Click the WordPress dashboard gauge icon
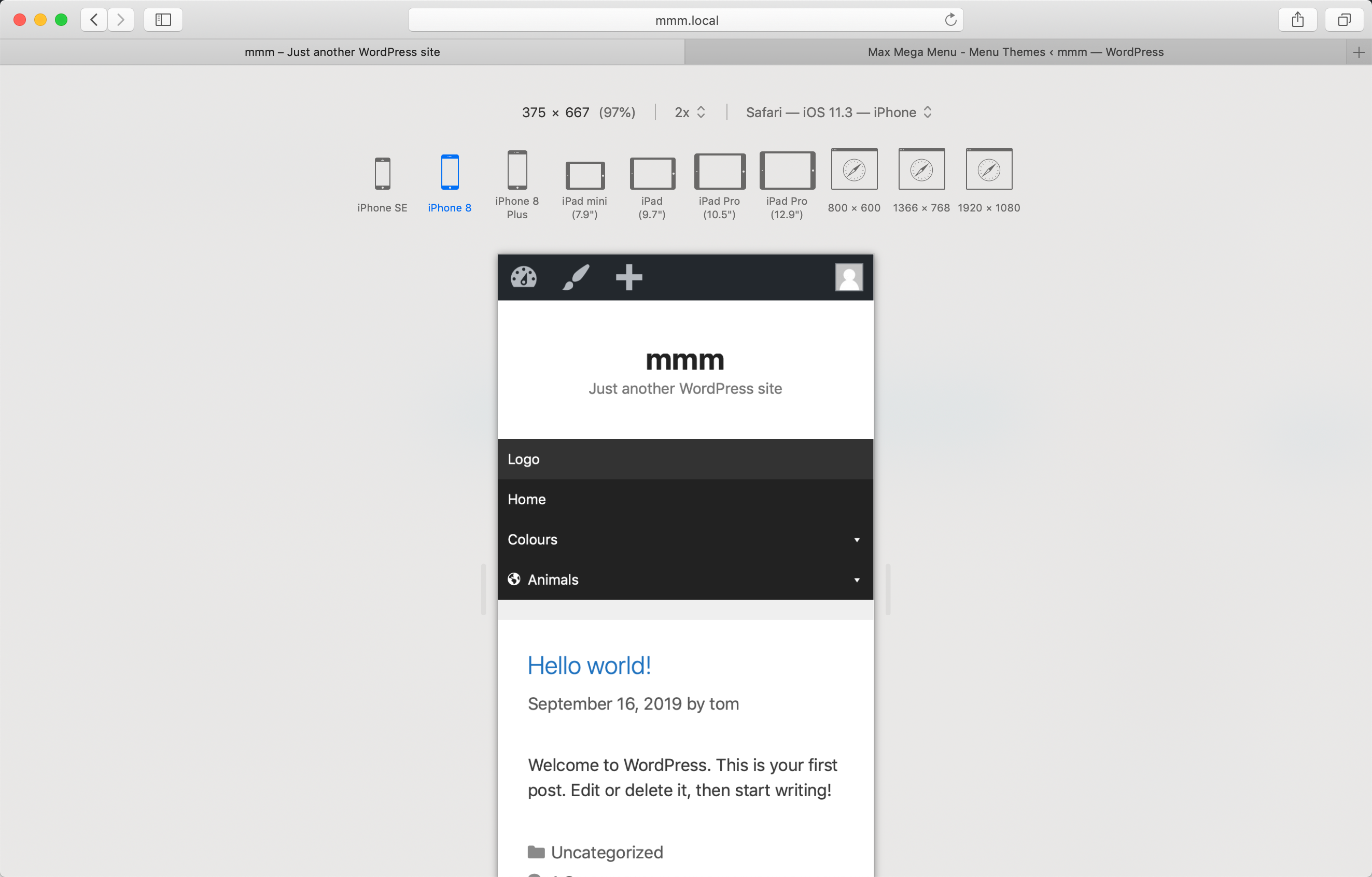1372x877 pixels. point(523,277)
